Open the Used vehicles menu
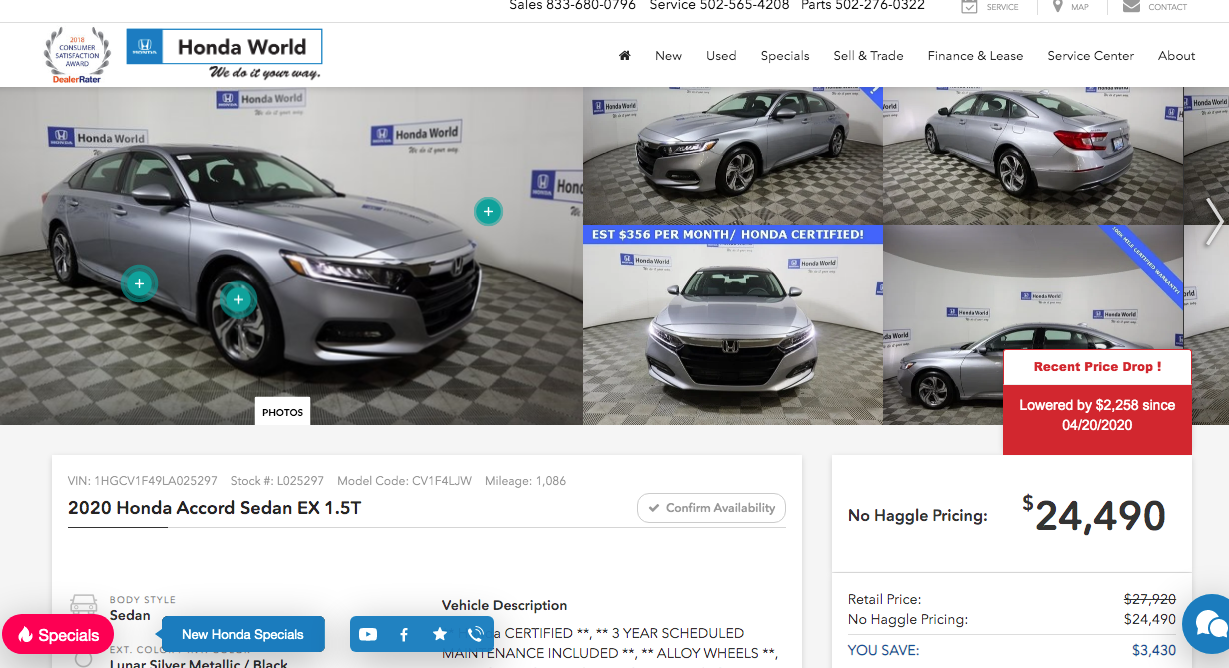Viewport: 1229px width, 668px height. (721, 56)
